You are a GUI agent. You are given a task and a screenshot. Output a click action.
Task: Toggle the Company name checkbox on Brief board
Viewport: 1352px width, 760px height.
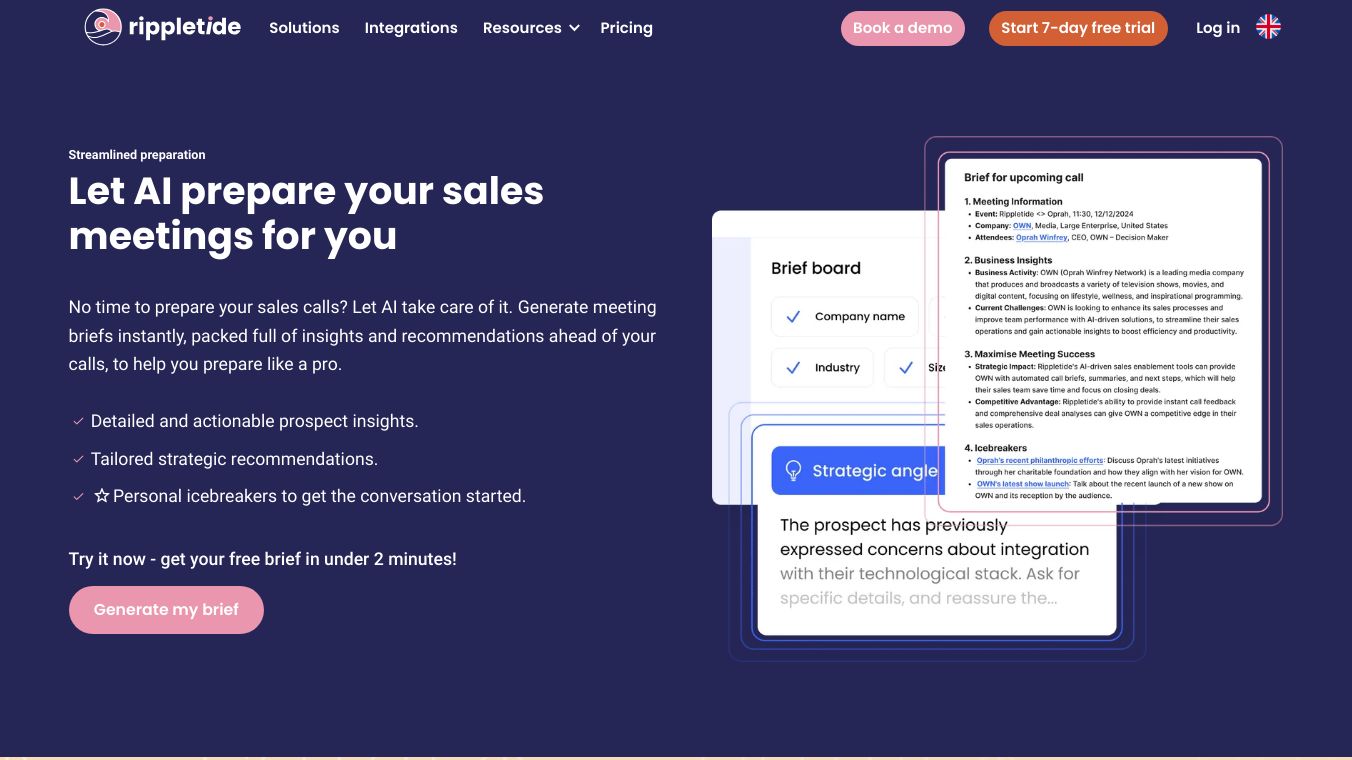793,317
